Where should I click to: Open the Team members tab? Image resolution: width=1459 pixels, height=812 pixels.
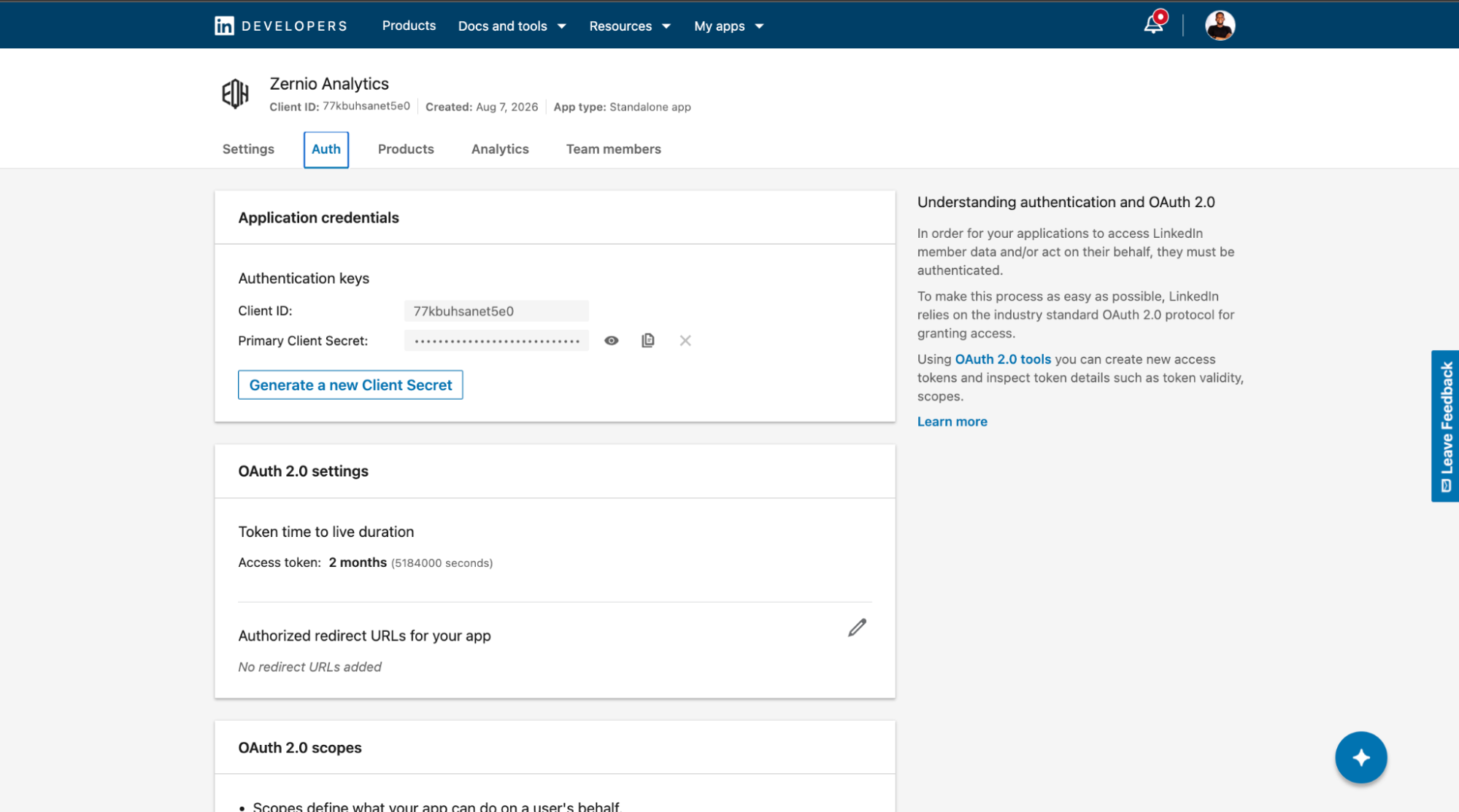point(614,149)
